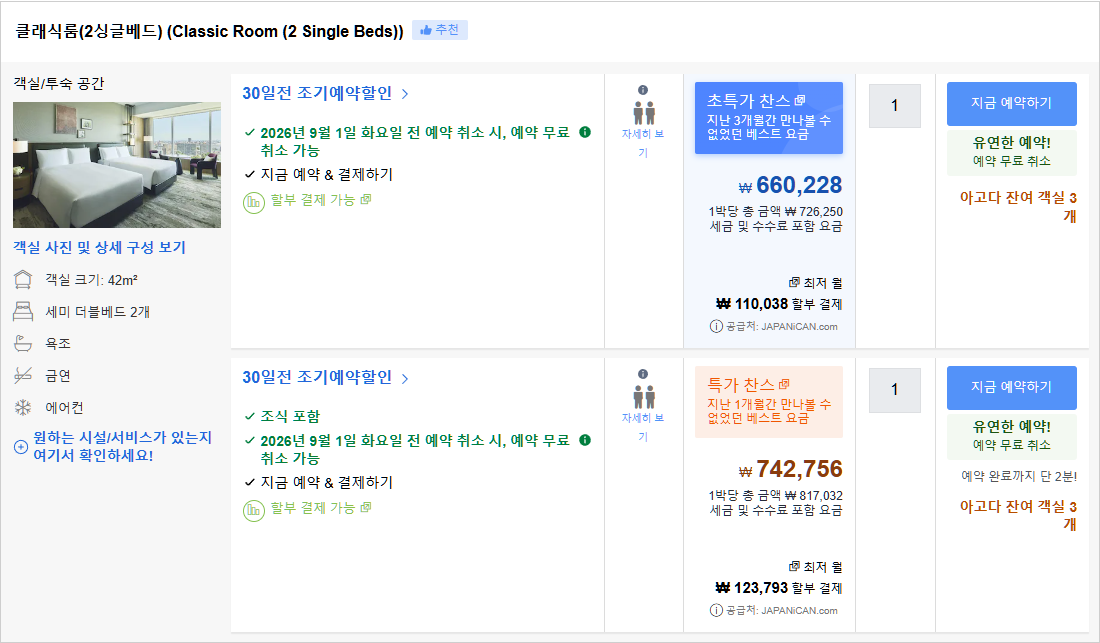Open room quantity selector for second offer
1100x643 pixels.
tap(894, 390)
